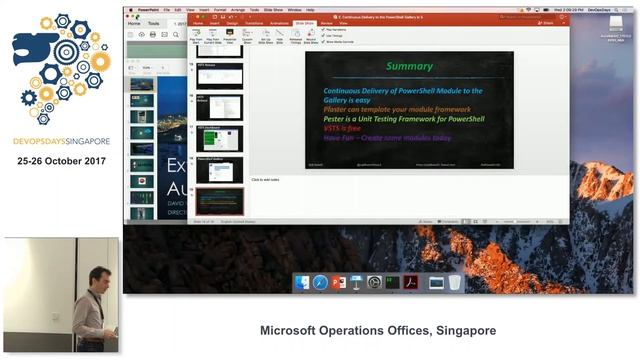Select VSTS Dashboard slide thumbnail
The height and width of the screenshot is (360, 640).
(220, 139)
